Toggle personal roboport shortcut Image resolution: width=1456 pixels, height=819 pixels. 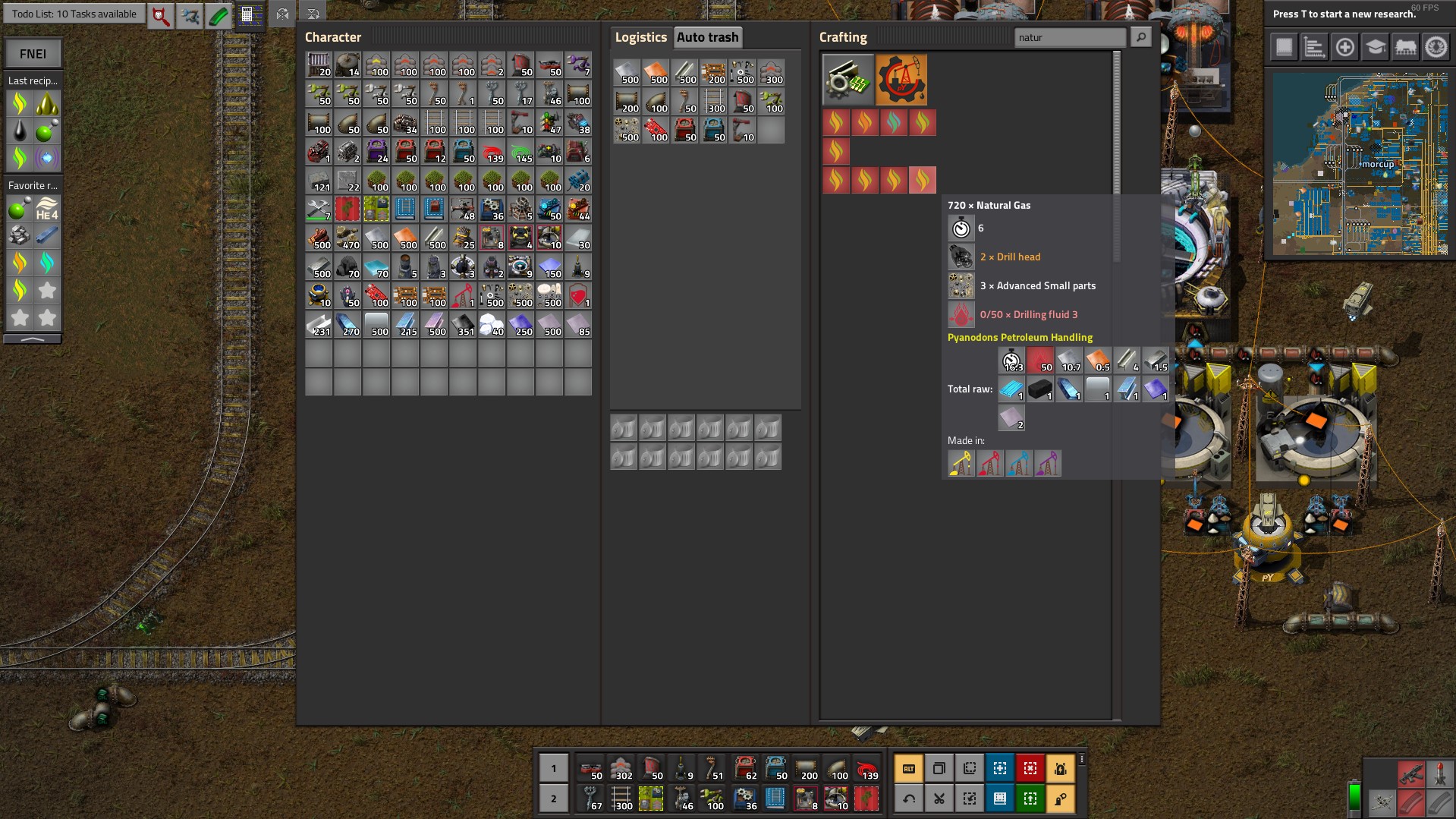1060,768
